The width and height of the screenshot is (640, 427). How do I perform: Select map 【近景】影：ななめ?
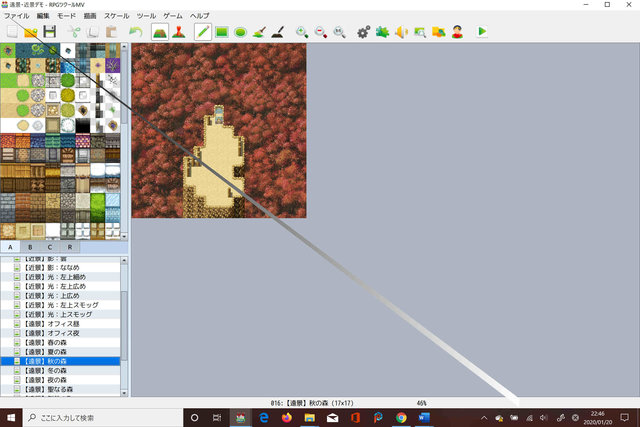click(x=60, y=267)
